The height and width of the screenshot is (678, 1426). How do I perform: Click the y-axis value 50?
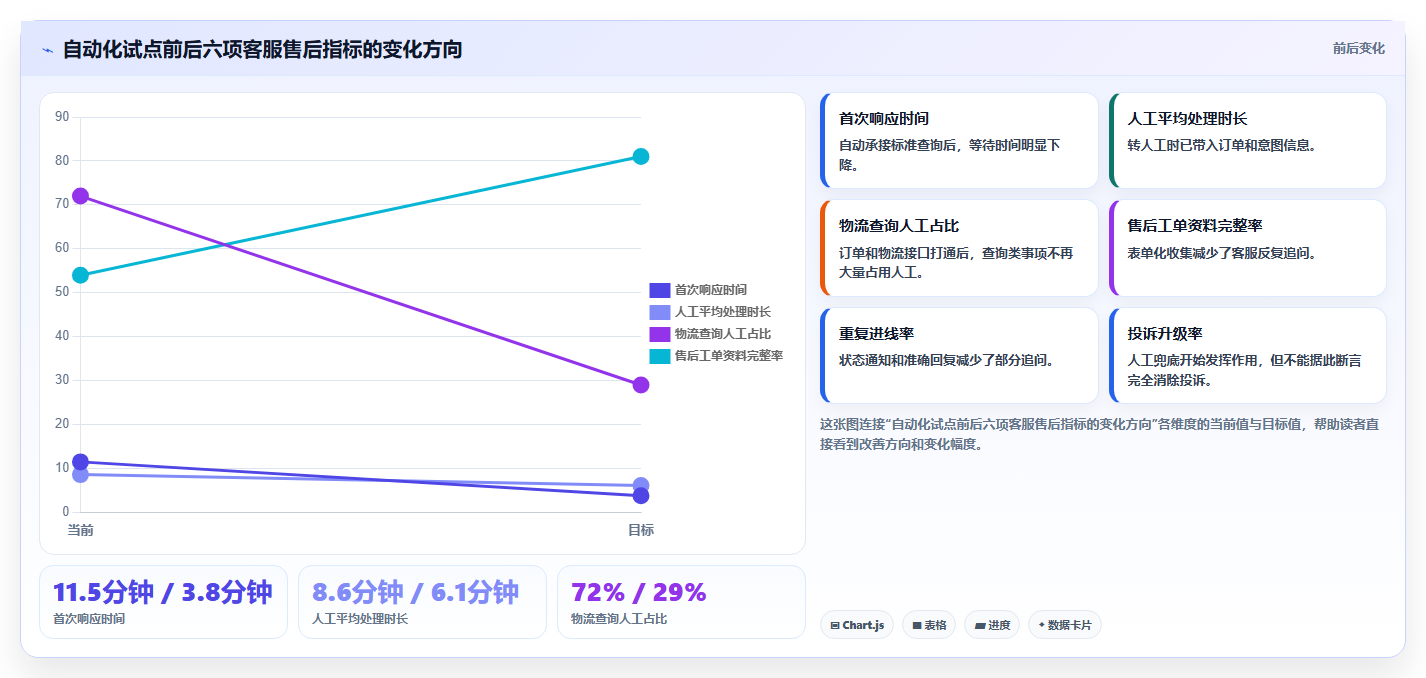pos(62,292)
